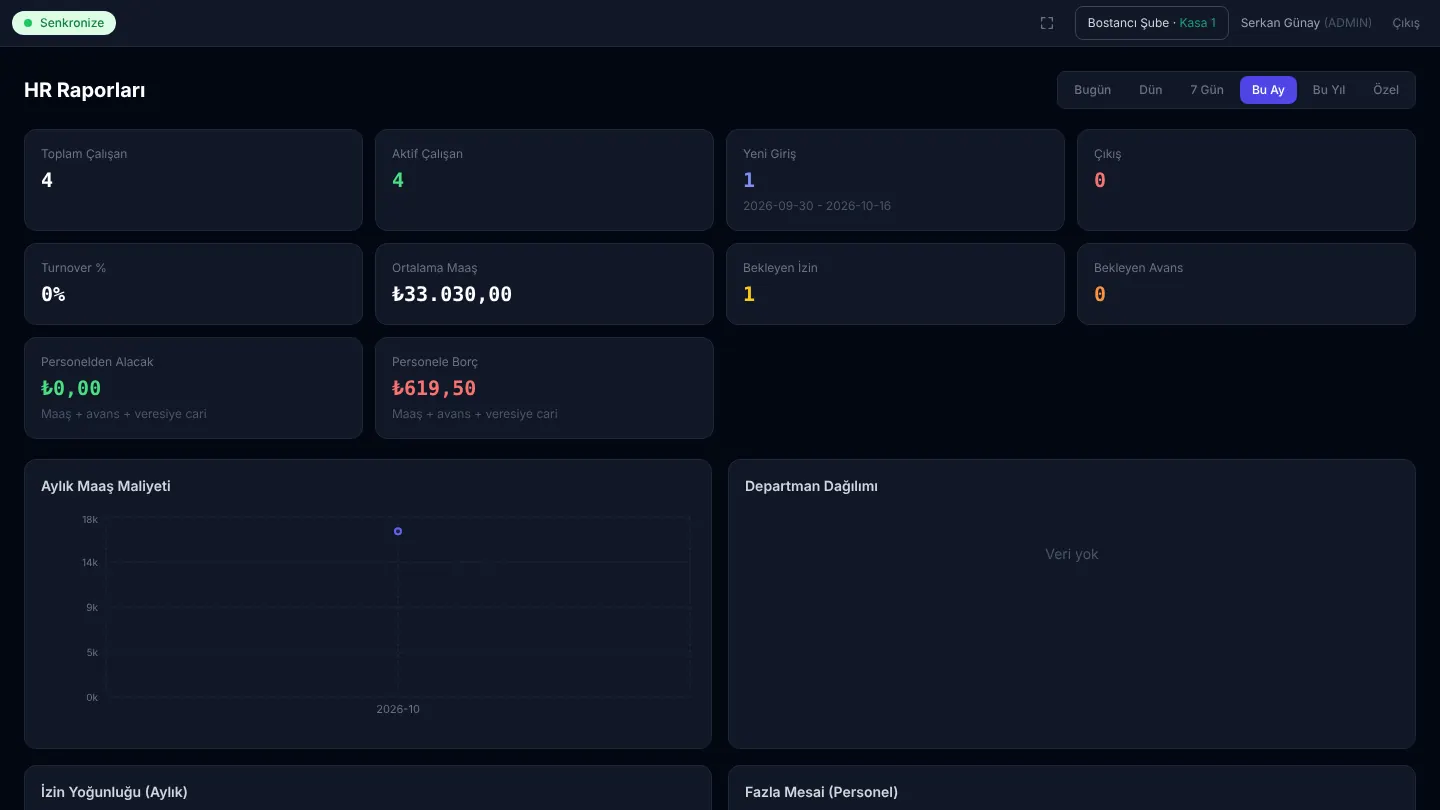Click the HR Raporları page title
The width and height of the screenshot is (1440, 810).
(x=85, y=90)
